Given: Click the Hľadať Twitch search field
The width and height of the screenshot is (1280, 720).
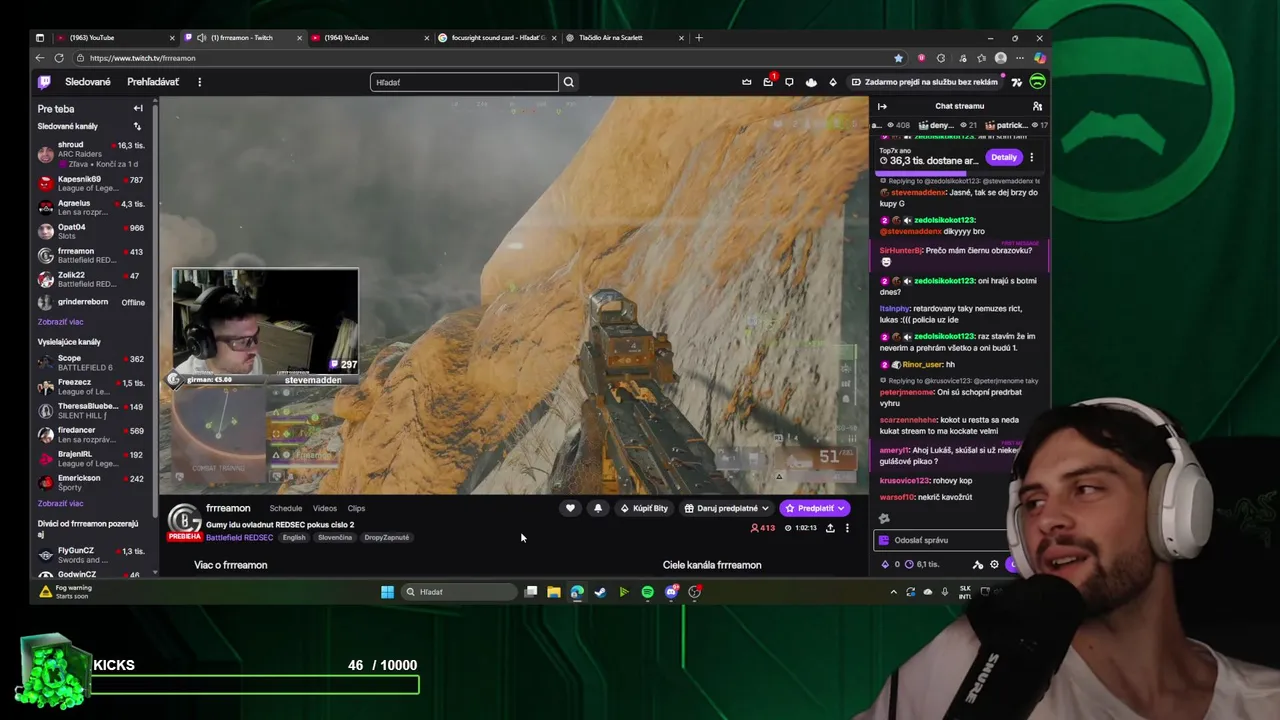Looking at the screenshot, I should pyautogui.click(x=464, y=82).
